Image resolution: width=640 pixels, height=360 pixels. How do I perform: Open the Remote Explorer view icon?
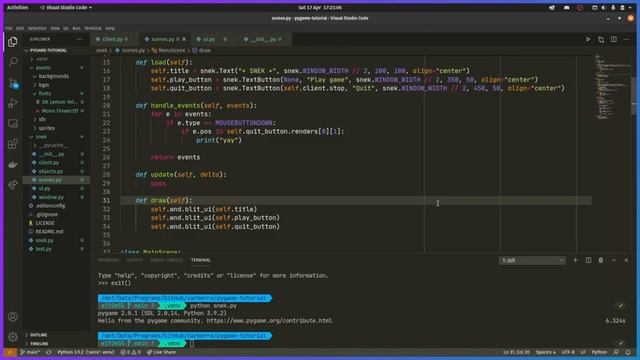(13, 123)
